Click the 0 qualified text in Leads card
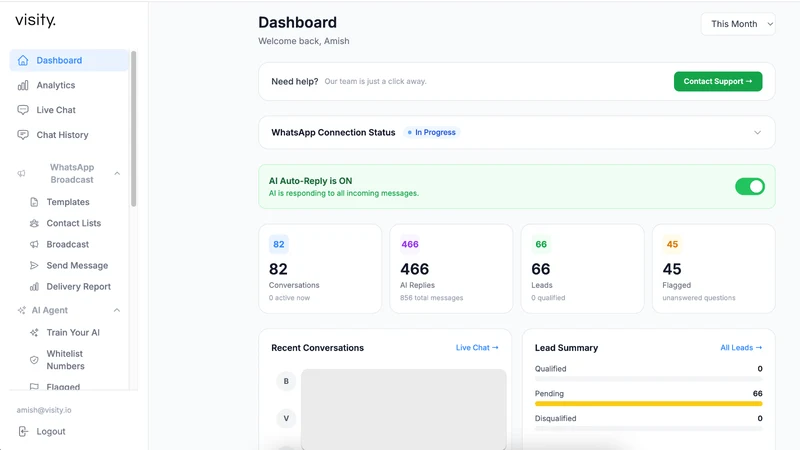Viewport: 800px width, 450px height. point(548,298)
